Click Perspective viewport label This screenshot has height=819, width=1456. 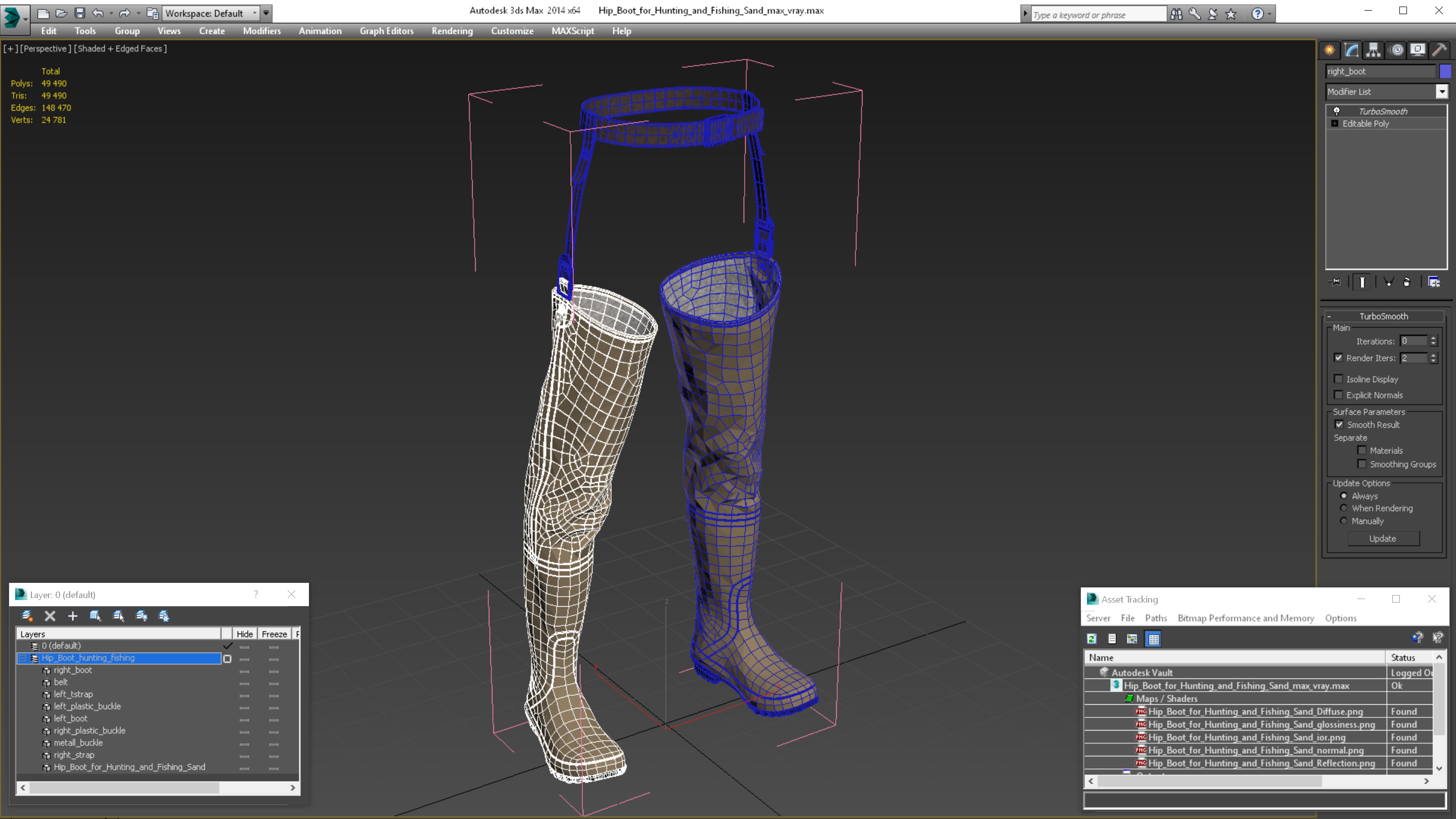click(x=46, y=49)
